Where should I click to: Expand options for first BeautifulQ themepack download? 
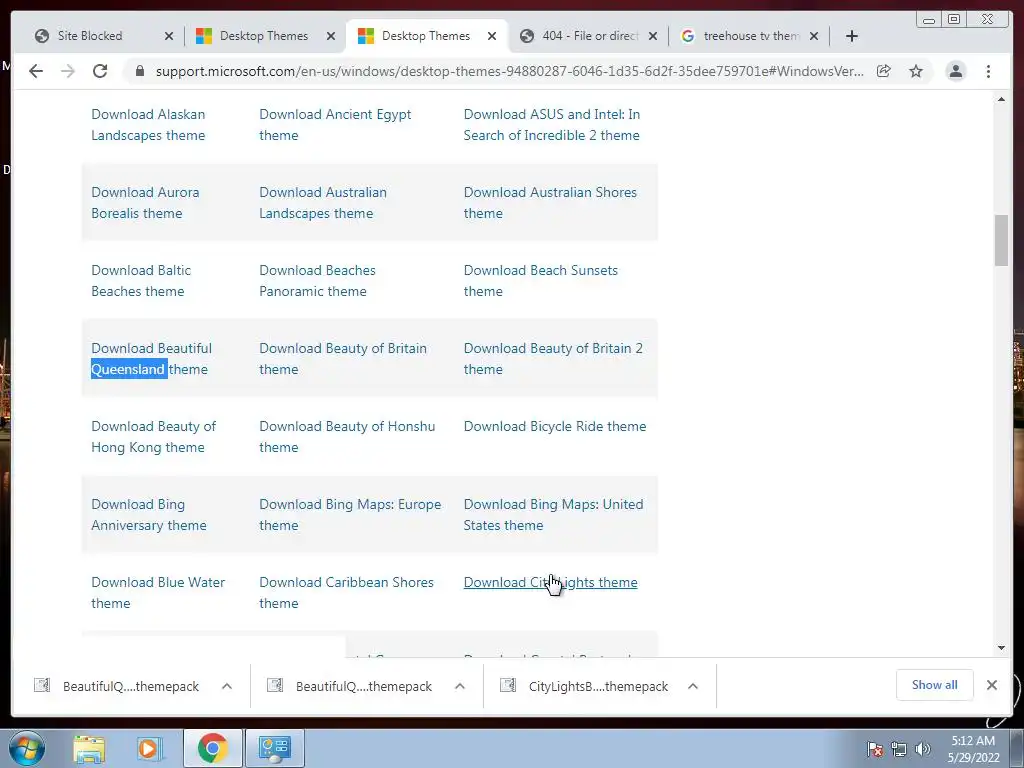227,686
